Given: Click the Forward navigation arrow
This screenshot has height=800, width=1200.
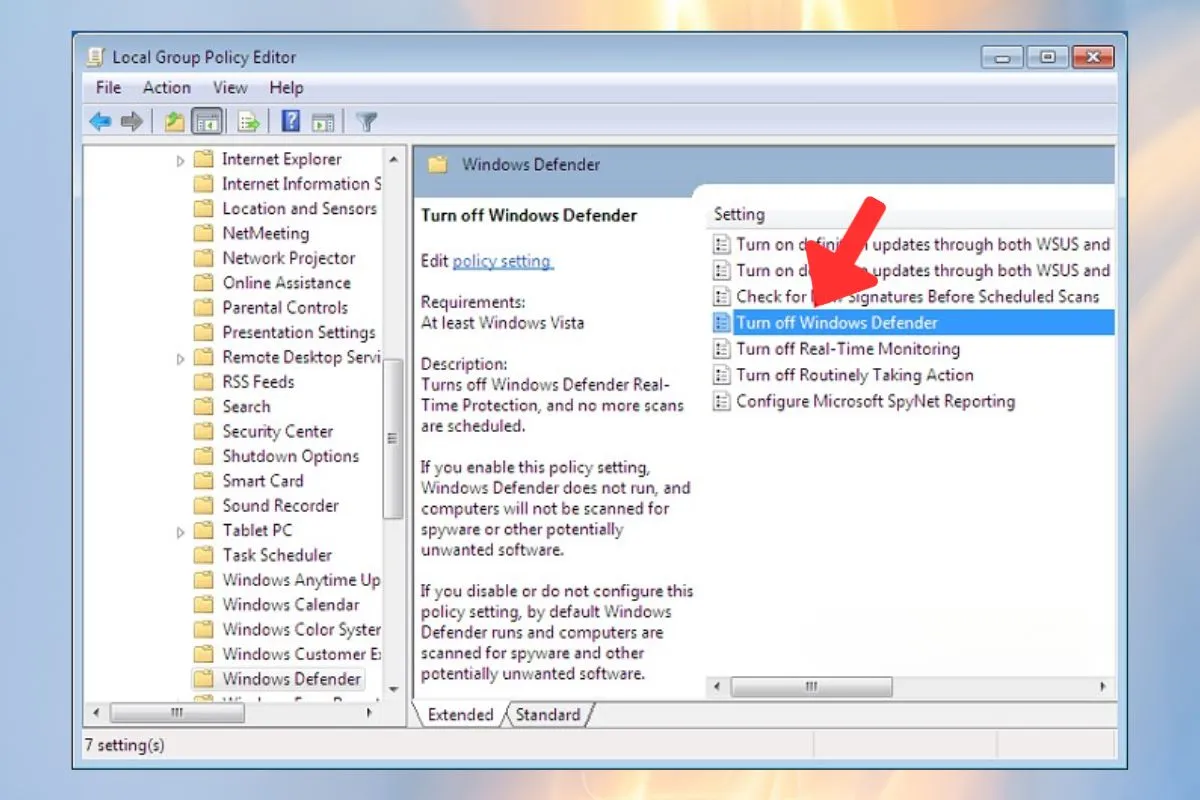Looking at the screenshot, I should click(x=131, y=120).
